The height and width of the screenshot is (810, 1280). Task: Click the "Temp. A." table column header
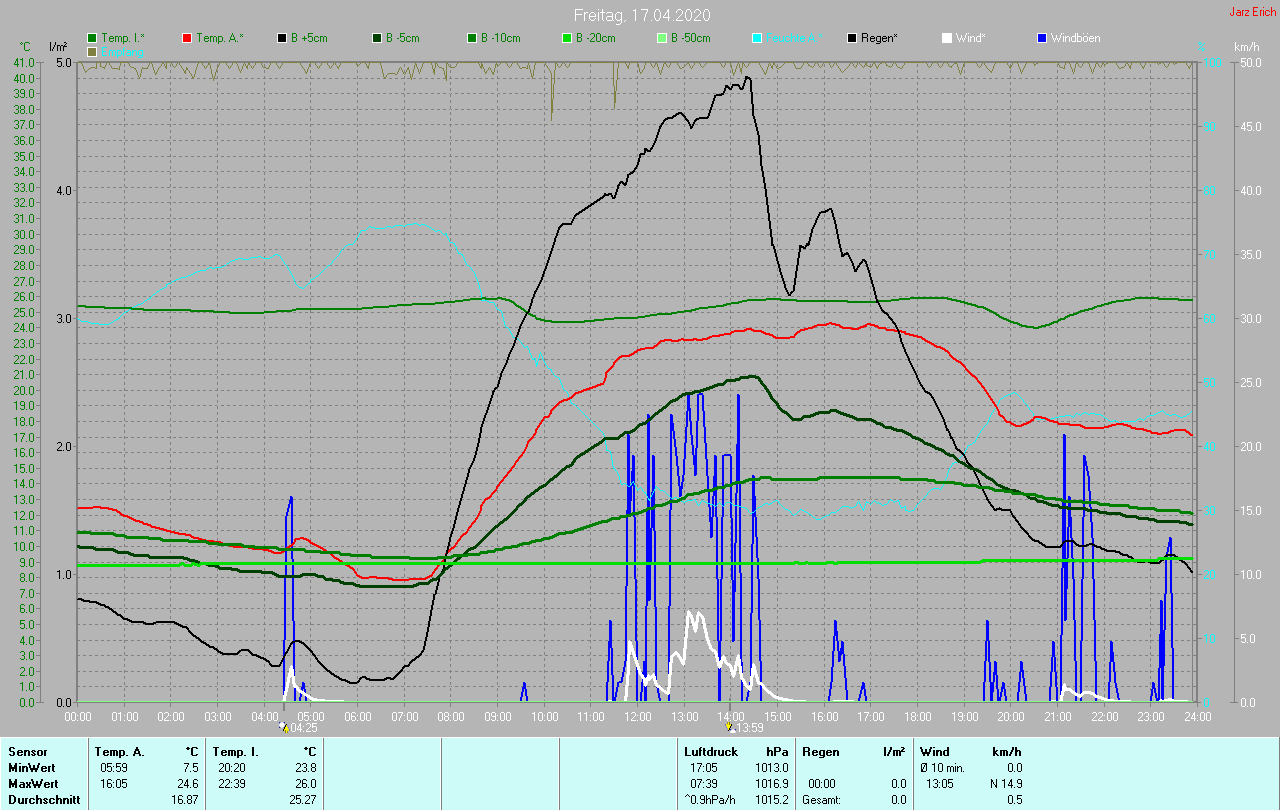pos(119,751)
